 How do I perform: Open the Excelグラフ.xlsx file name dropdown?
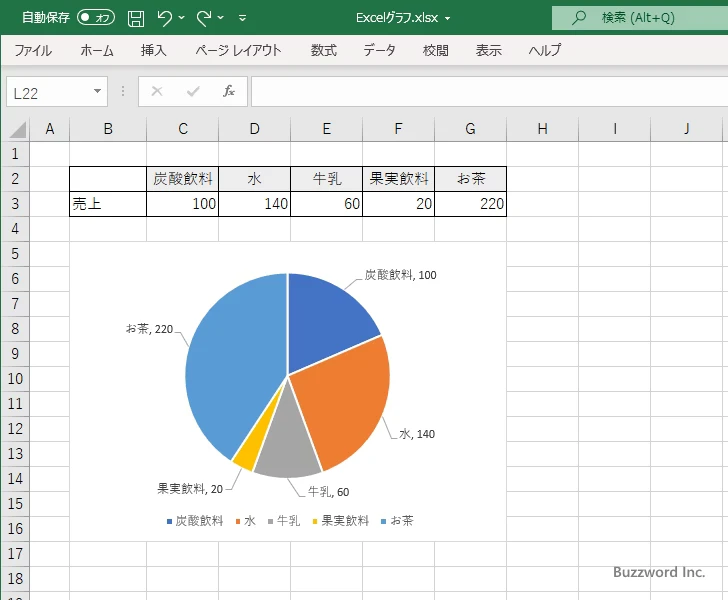click(x=448, y=19)
